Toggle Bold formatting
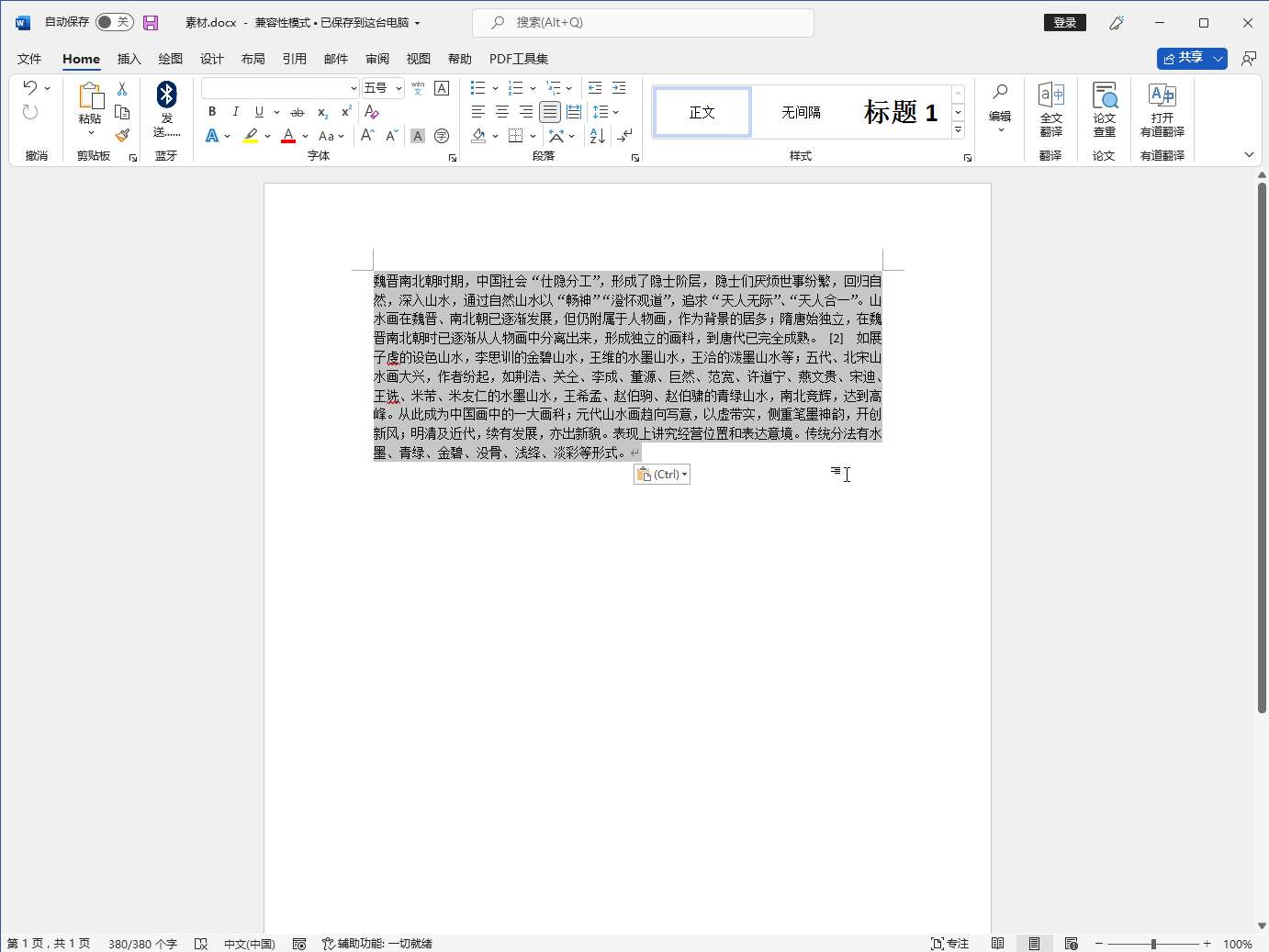The height and width of the screenshot is (952, 1269). tap(212, 112)
